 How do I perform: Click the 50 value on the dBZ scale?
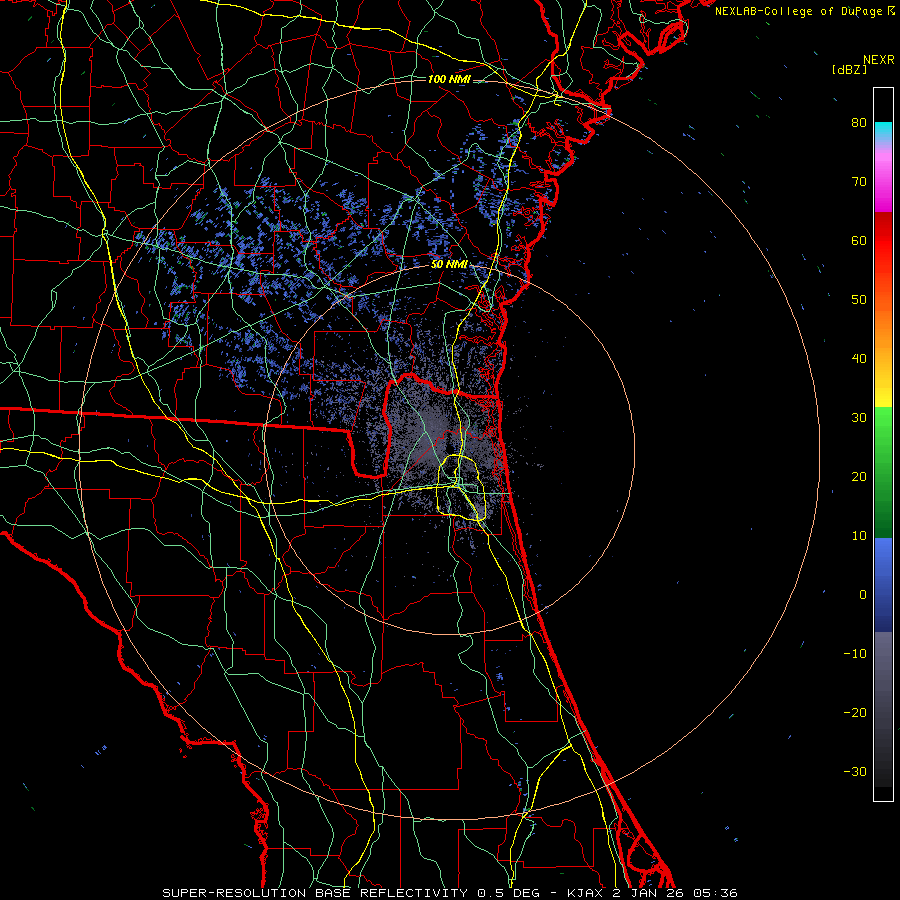coord(859,300)
